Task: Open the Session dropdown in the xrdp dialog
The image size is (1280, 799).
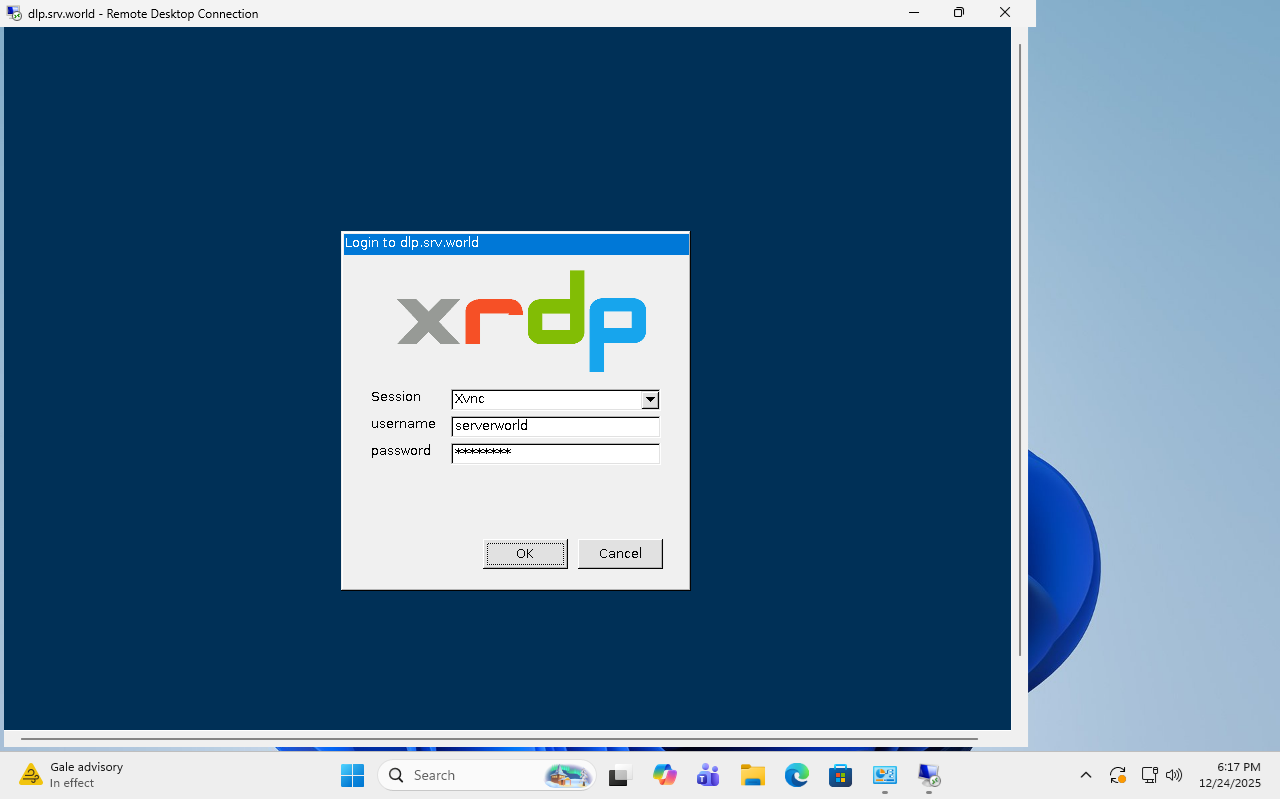Action: coord(650,399)
